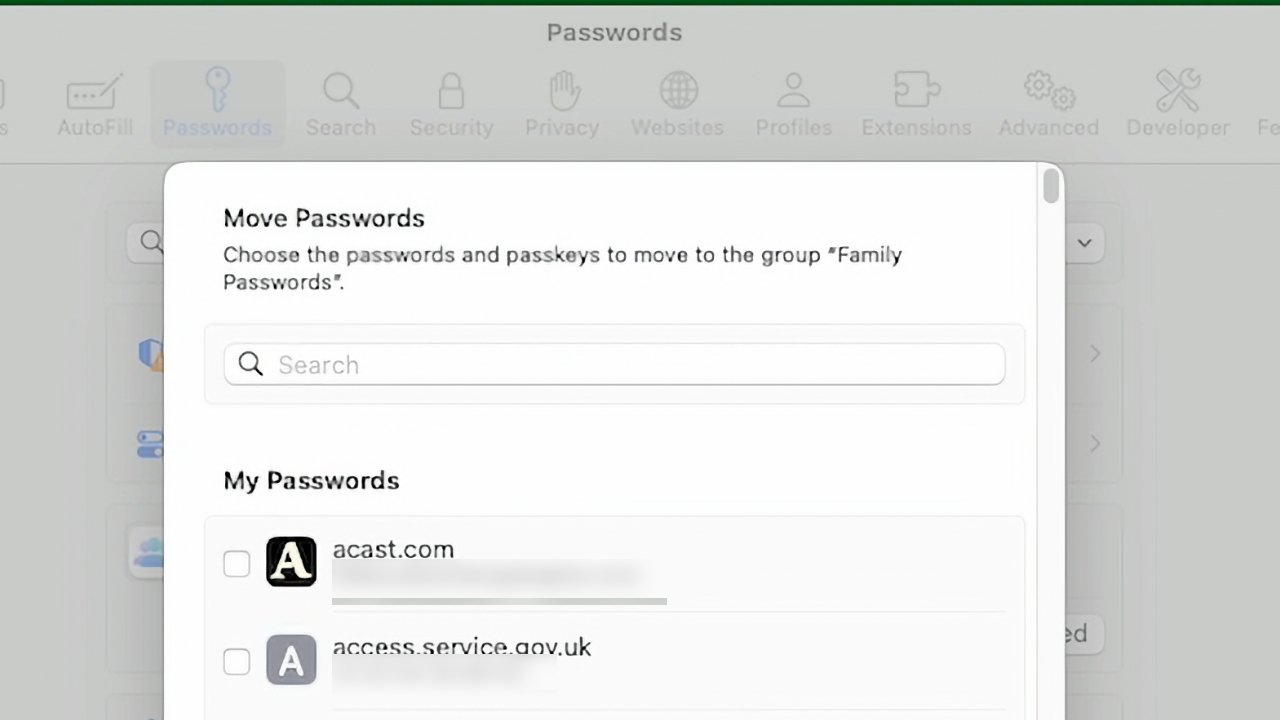Open the dropdown chevron behind the sheet
This screenshot has width=1280, height=720.
(x=1084, y=243)
